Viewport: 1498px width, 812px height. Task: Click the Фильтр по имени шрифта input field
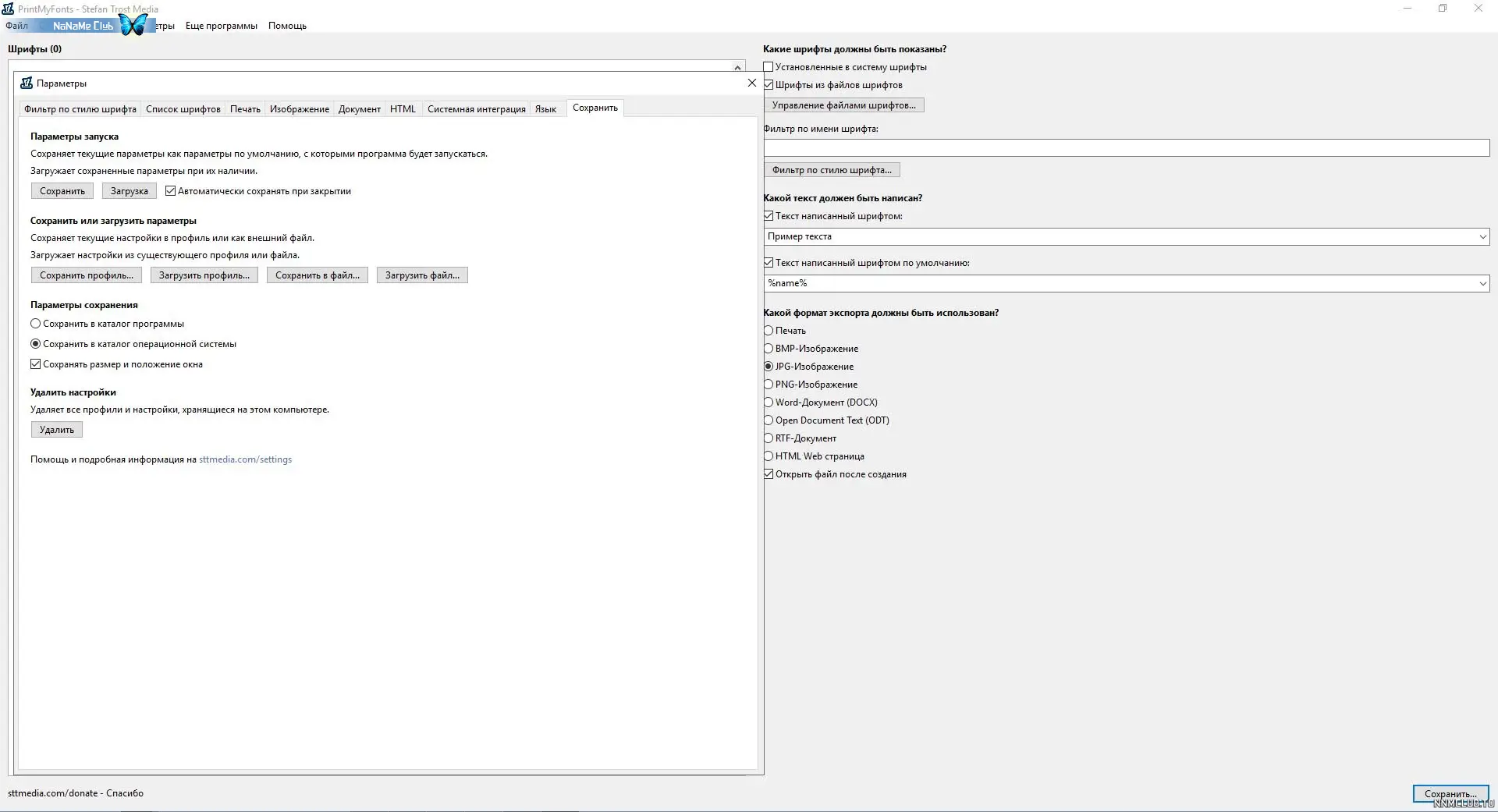1126,148
